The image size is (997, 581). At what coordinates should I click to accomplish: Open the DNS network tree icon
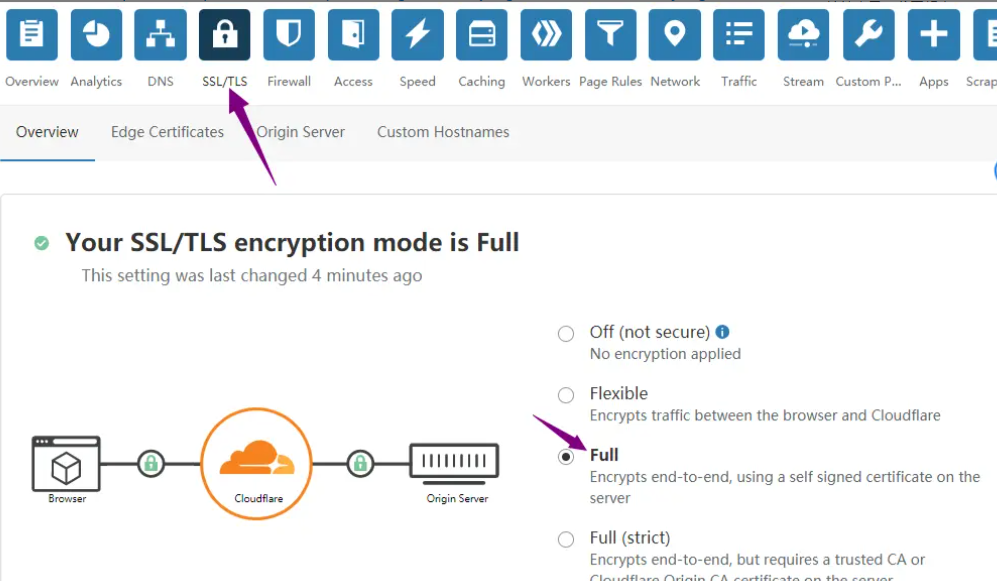(160, 34)
